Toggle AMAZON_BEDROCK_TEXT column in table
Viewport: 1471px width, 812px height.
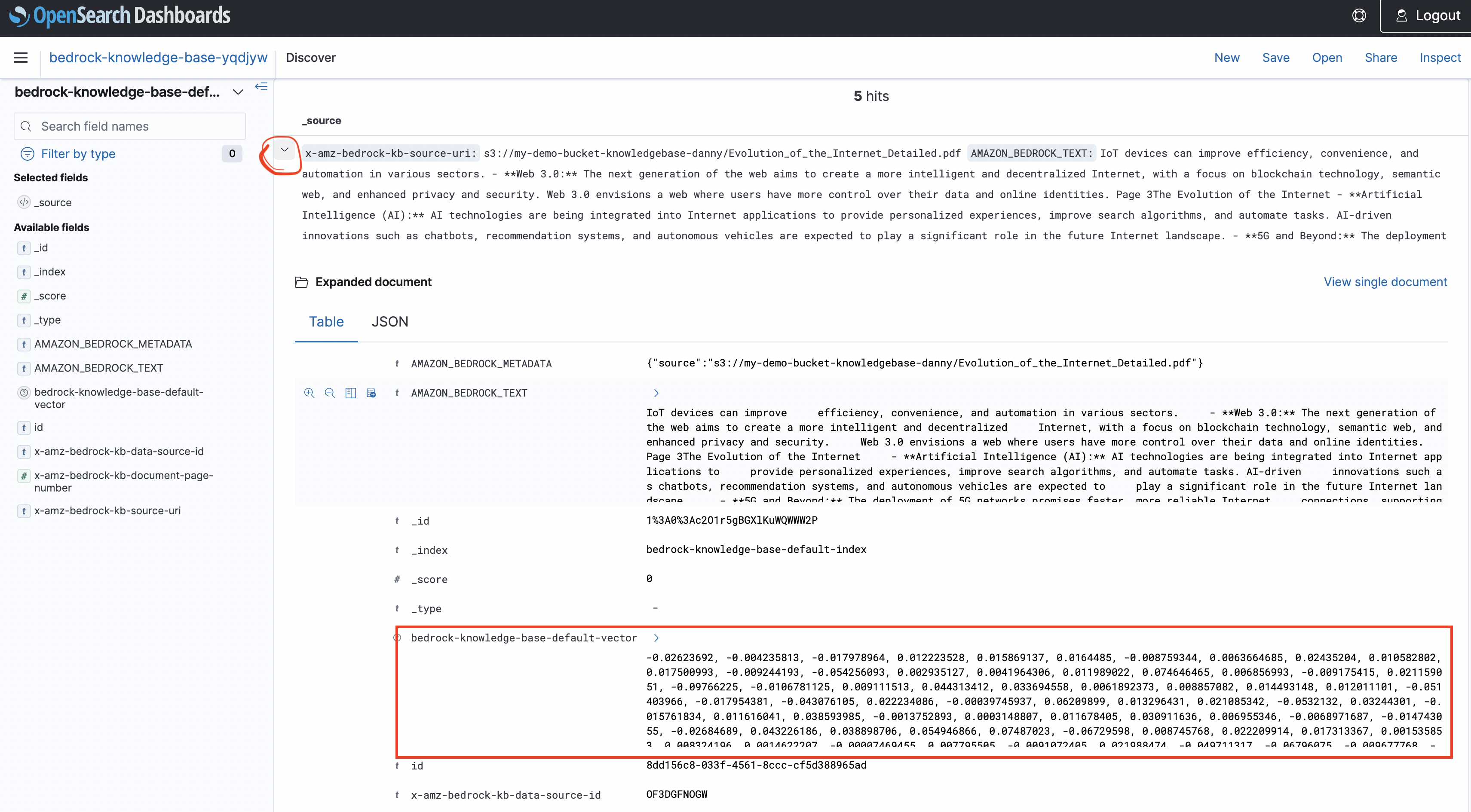click(351, 393)
